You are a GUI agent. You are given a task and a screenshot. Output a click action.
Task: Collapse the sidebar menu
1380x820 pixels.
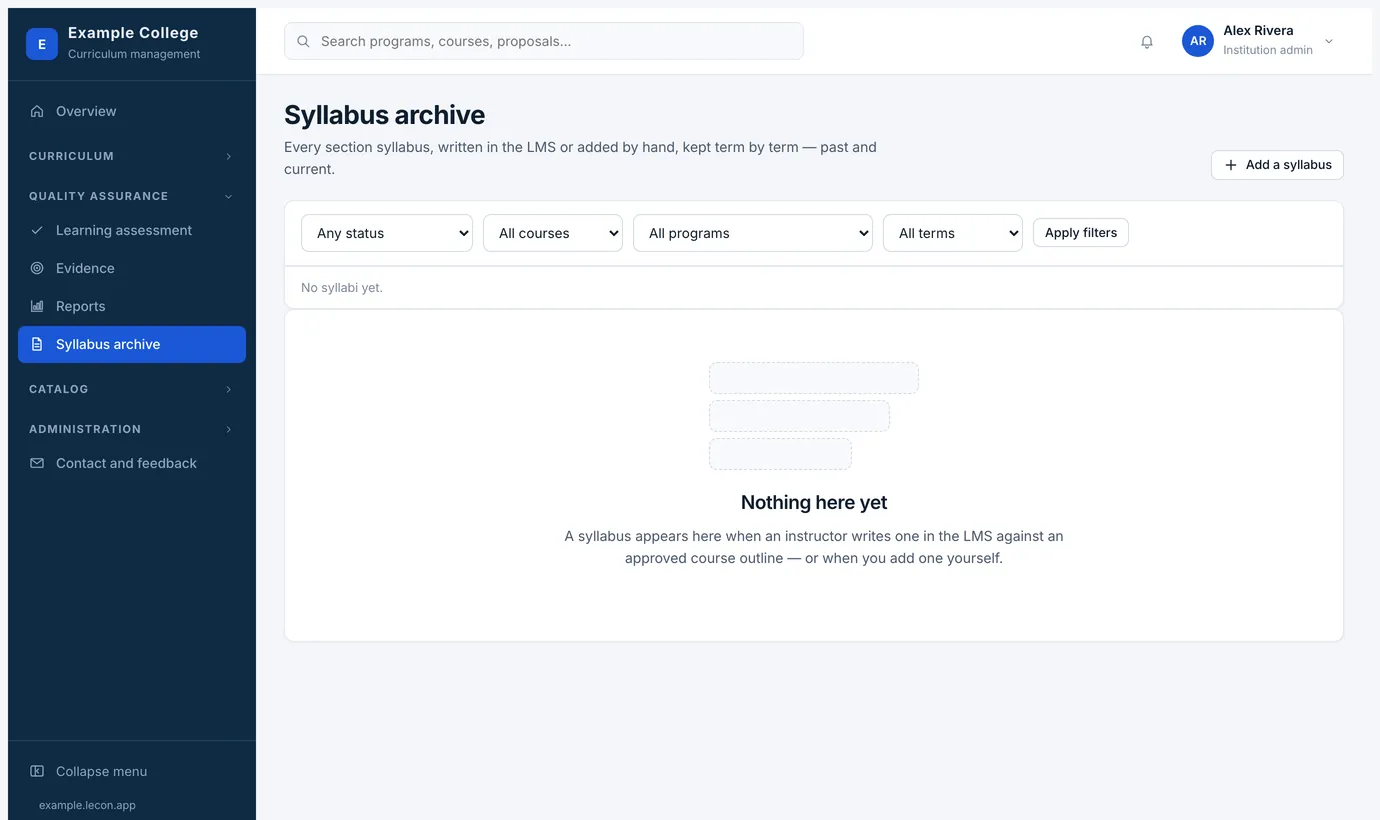tap(132, 771)
